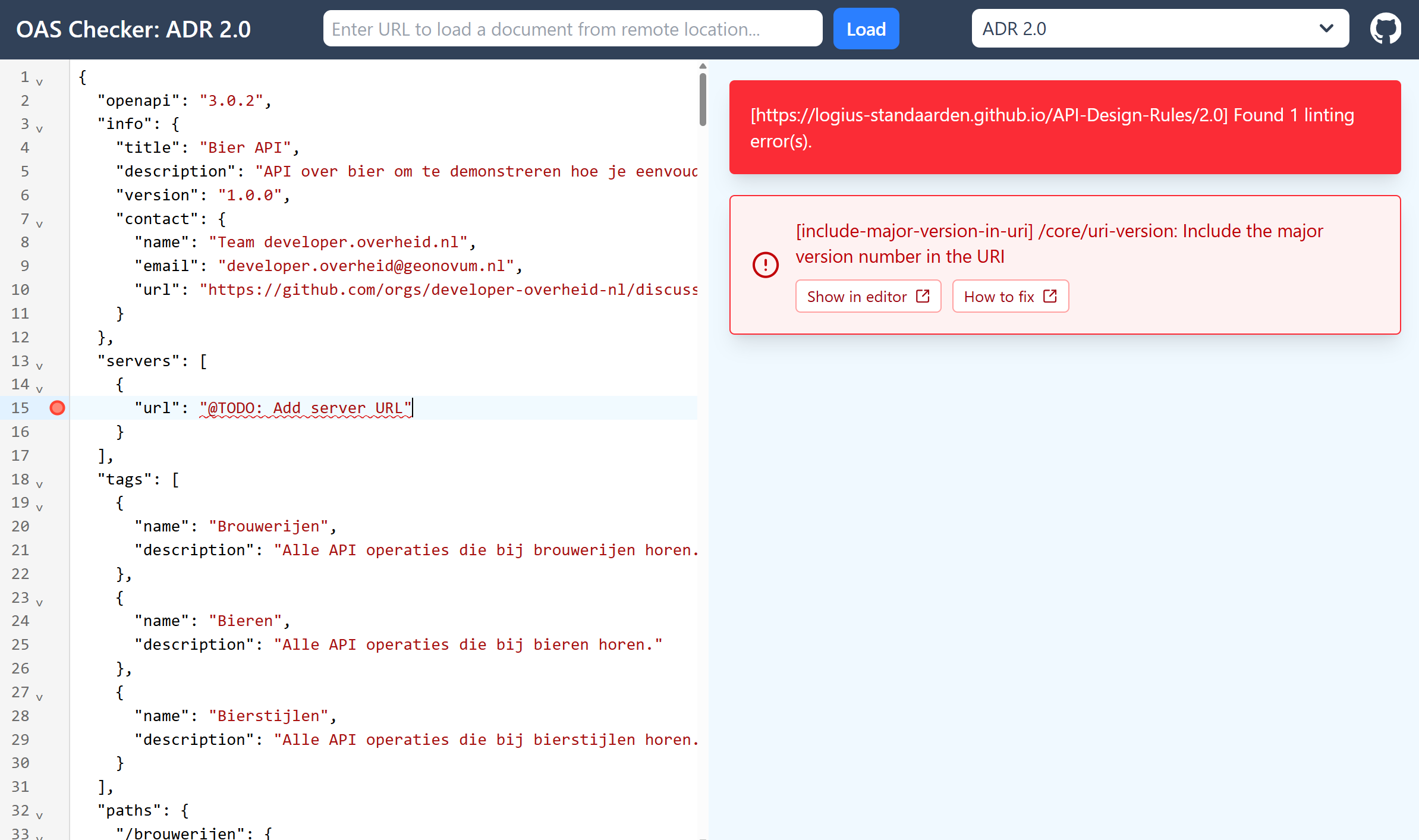Click the remote document URL input field
This screenshot has height=840, width=1419.
572,28
